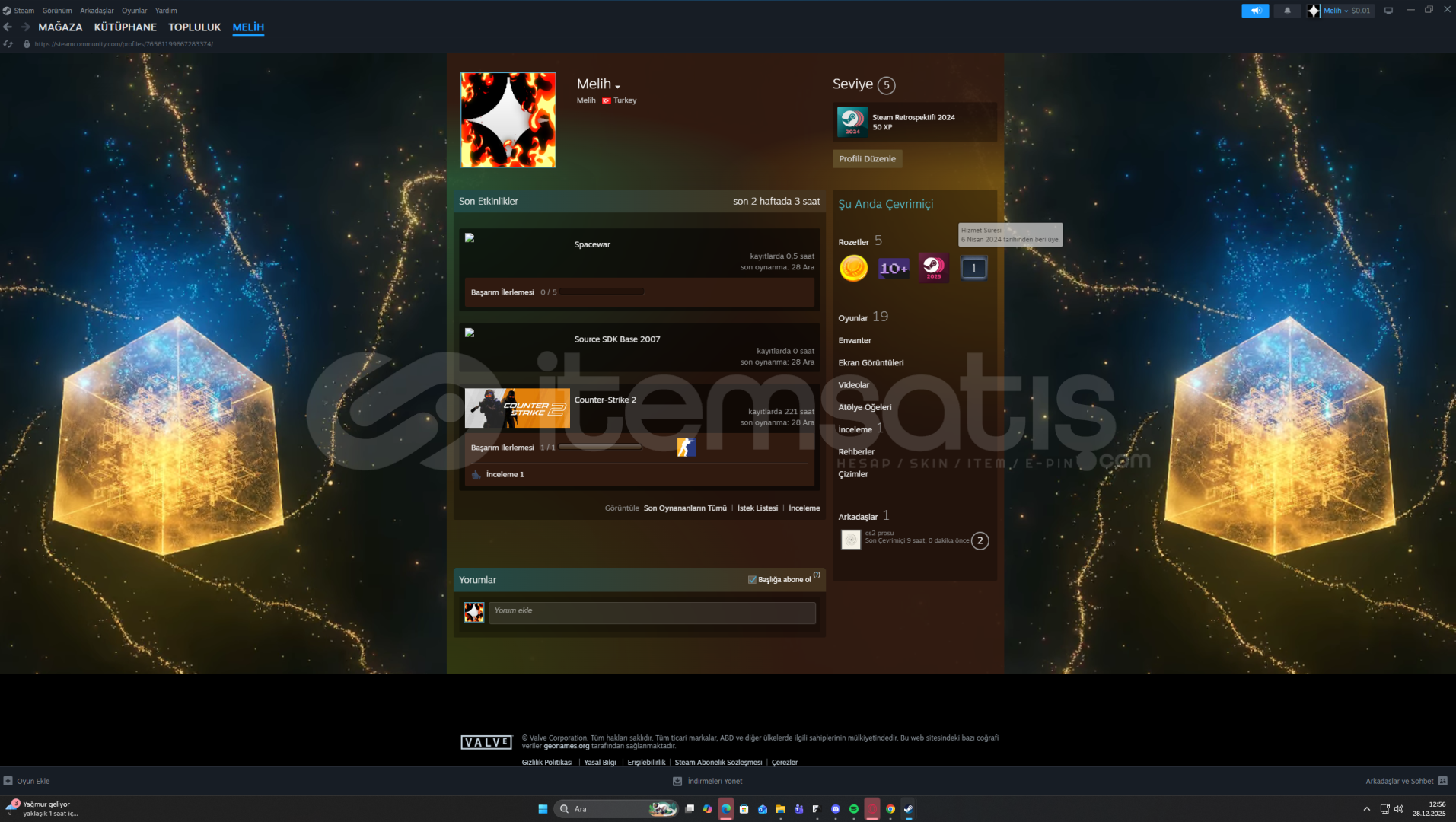The height and width of the screenshot is (822, 1456).
Task: Switch to the TOPLULUK tab
Action: (x=195, y=27)
